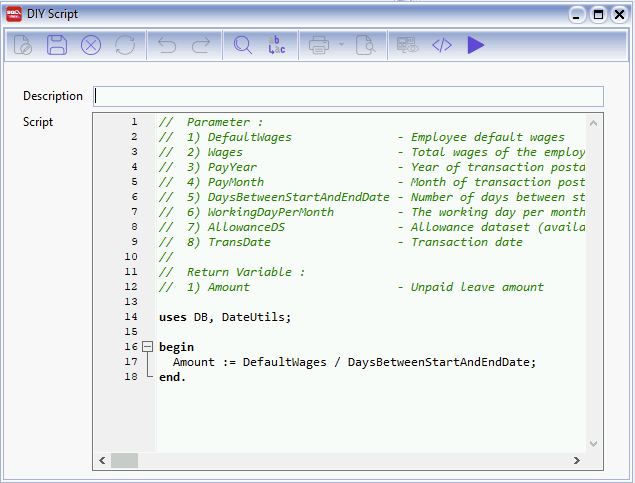Click the vertical scrollbar down arrow
This screenshot has width=635, height=483.
(x=593, y=443)
